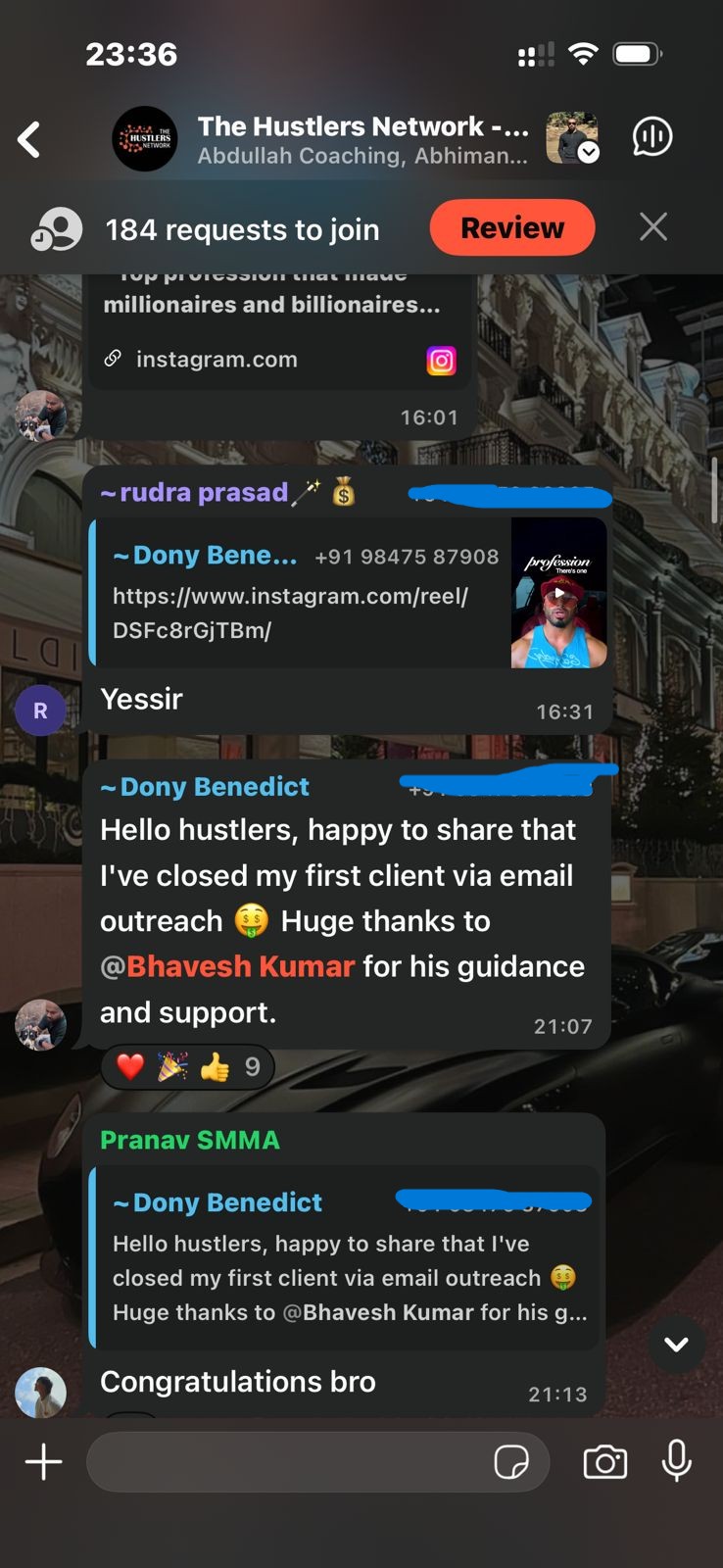Tap the @Bhavesh Kumar mention

[x=227, y=966]
